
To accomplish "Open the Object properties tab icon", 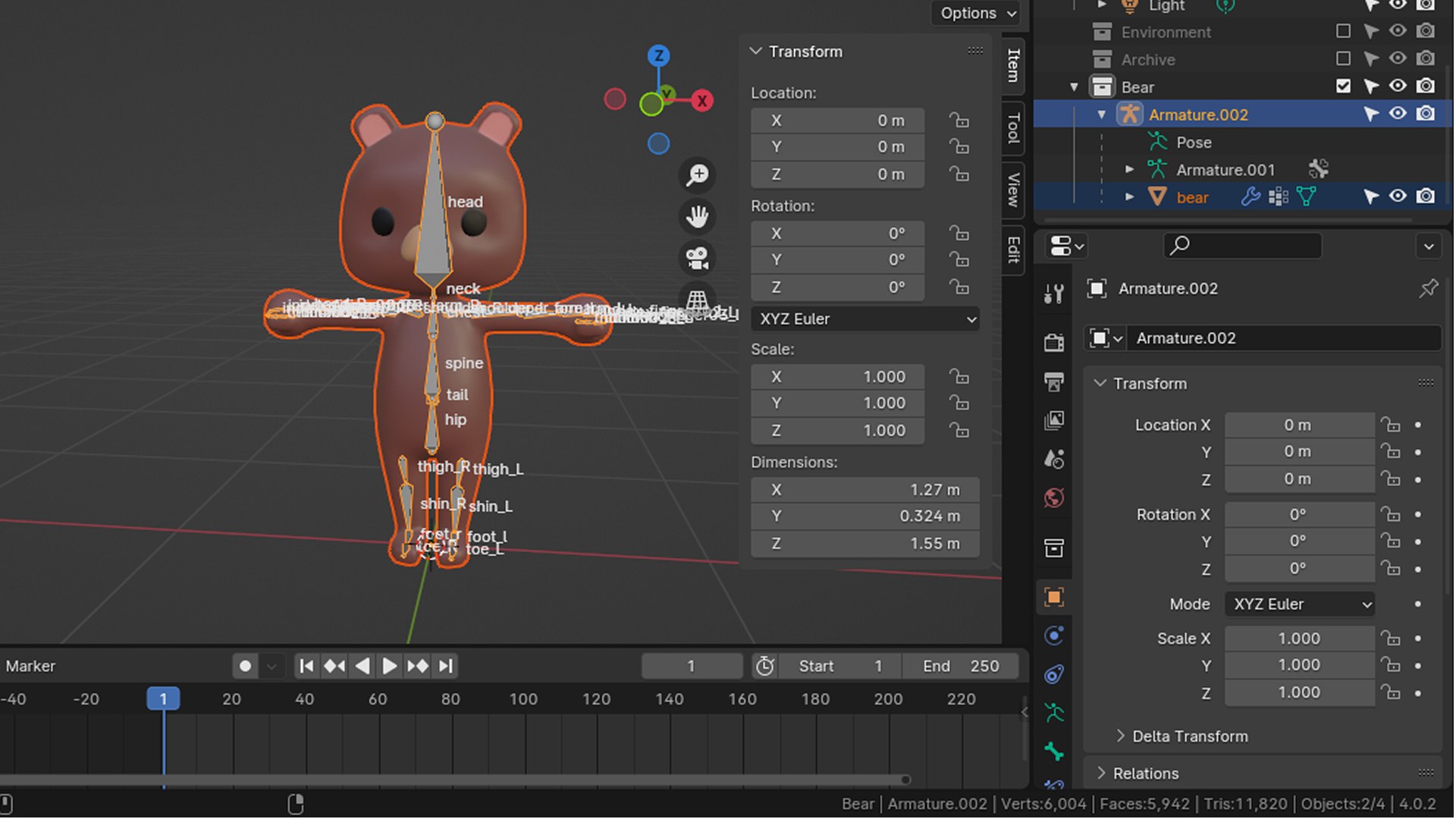I will 1053,597.
